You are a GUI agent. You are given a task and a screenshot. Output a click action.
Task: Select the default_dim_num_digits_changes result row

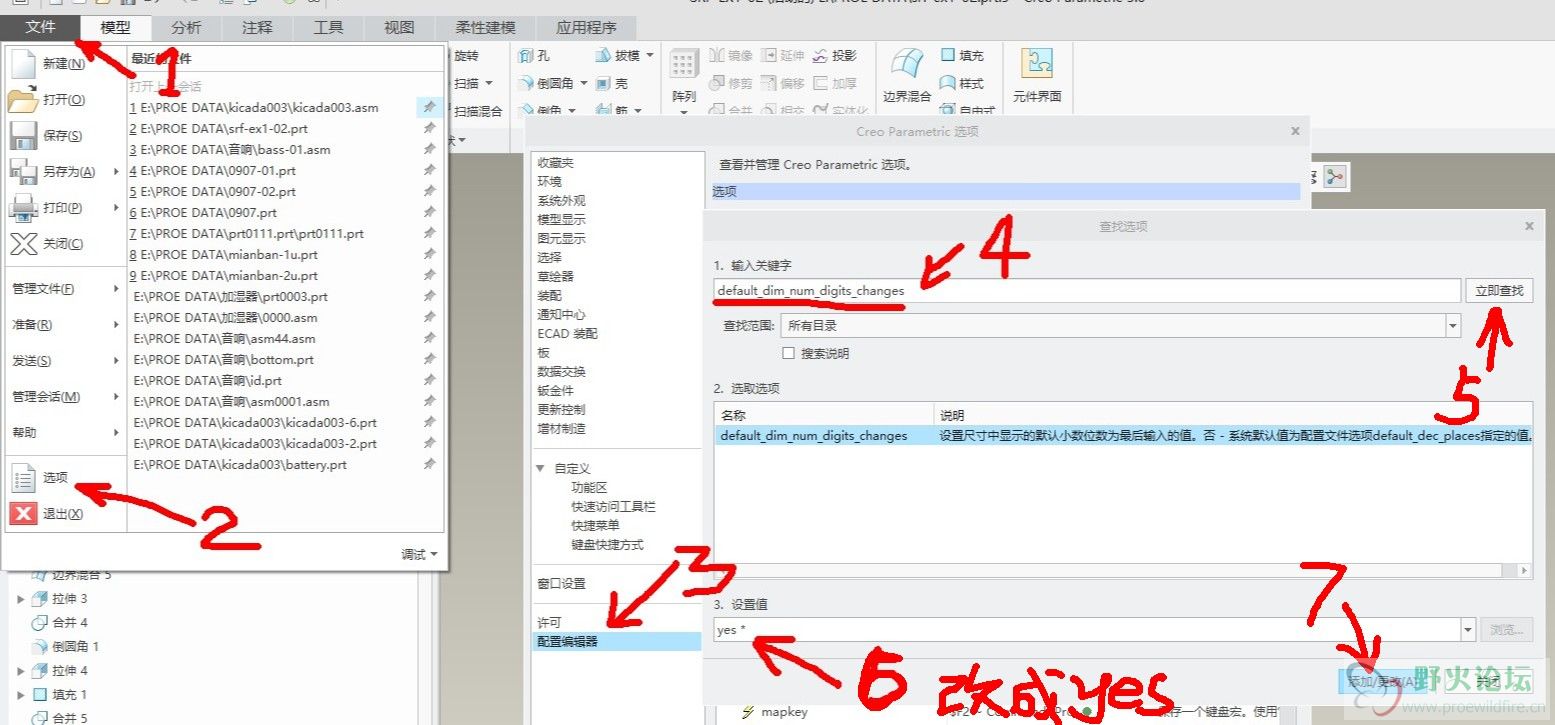click(1124, 435)
